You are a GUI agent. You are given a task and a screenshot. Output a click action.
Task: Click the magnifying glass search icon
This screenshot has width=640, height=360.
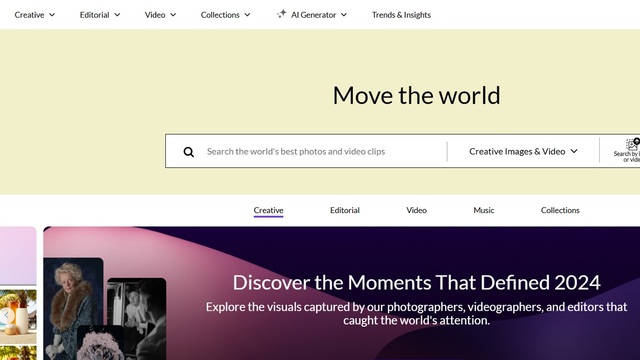[189, 152]
